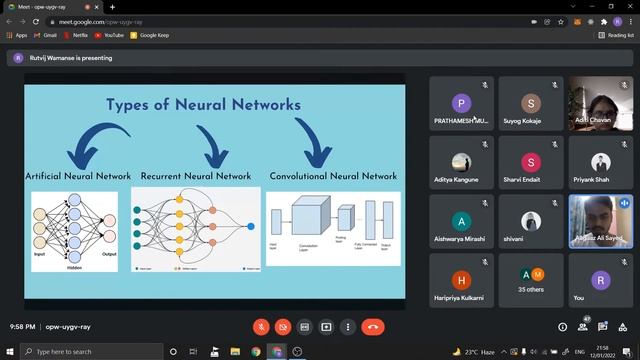Image resolution: width=640 pixels, height=360 pixels.
Task: Select Aditi Chavan video tile
Action: click(x=601, y=104)
